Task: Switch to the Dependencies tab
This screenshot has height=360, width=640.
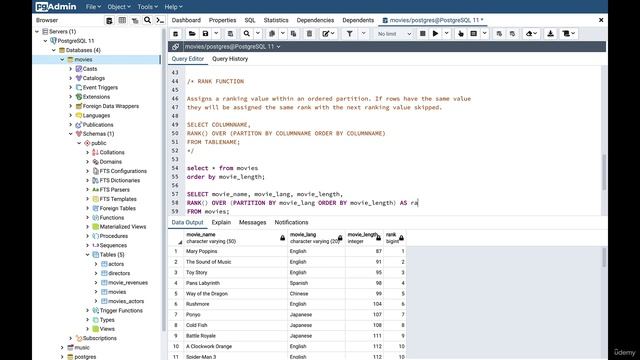Action: point(315,20)
